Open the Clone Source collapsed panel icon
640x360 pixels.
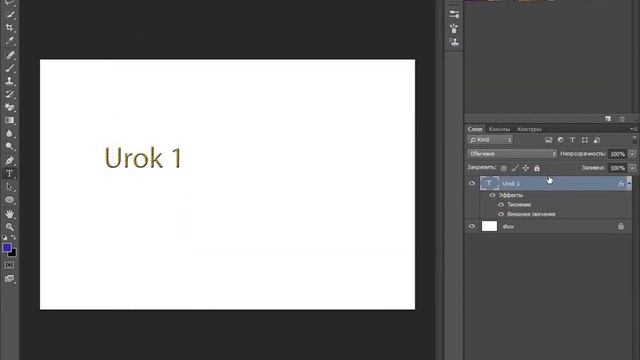454,42
